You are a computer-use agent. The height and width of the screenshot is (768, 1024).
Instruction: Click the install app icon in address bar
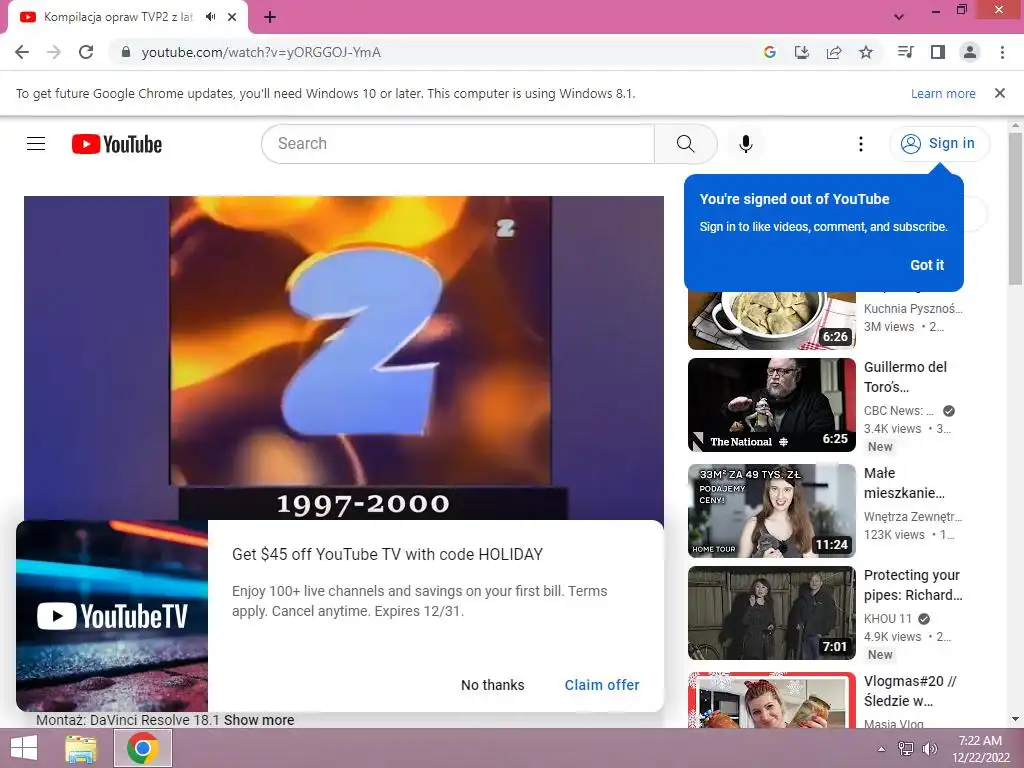click(x=802, y=52)
